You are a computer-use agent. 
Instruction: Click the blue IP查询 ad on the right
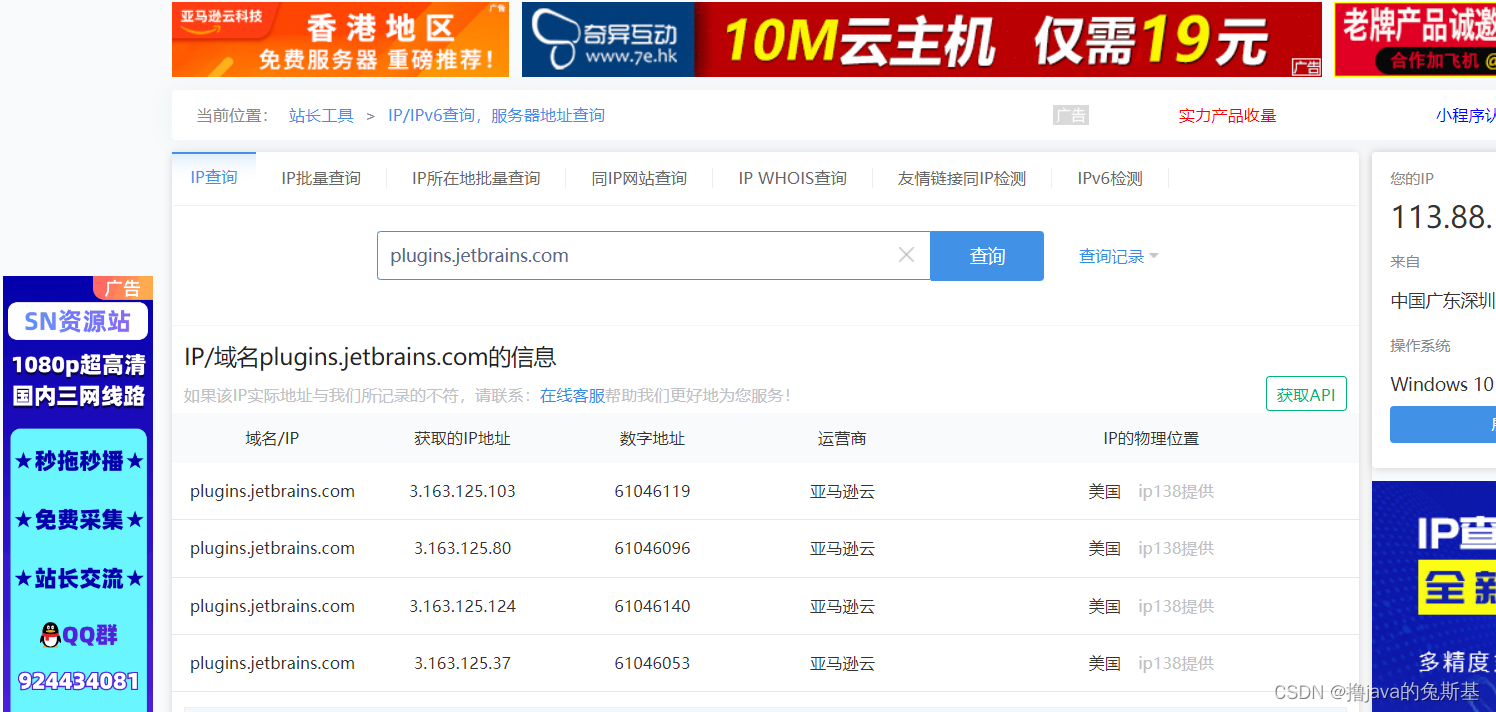(1434, 596)
